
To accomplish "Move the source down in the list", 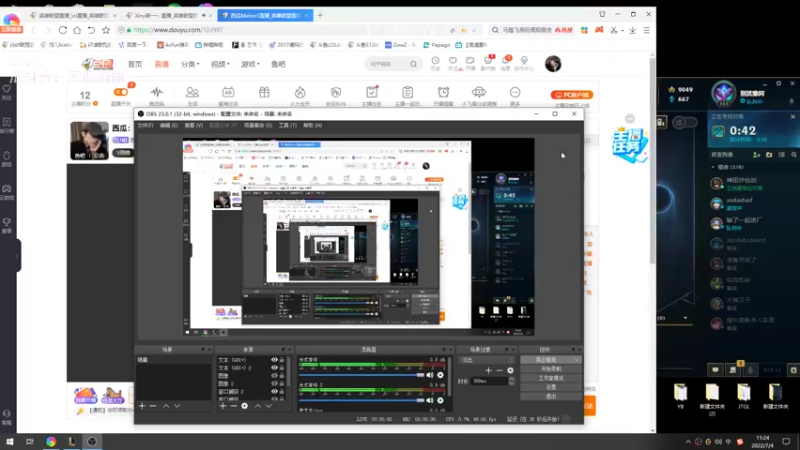I will coord(269,406).
